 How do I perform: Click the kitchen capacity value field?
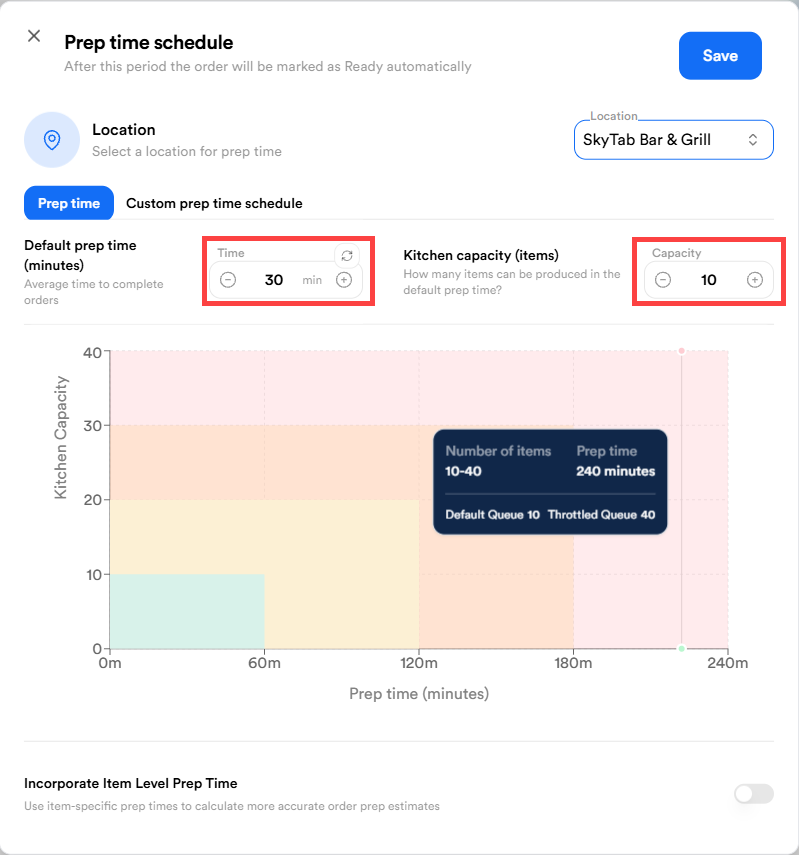708,280
